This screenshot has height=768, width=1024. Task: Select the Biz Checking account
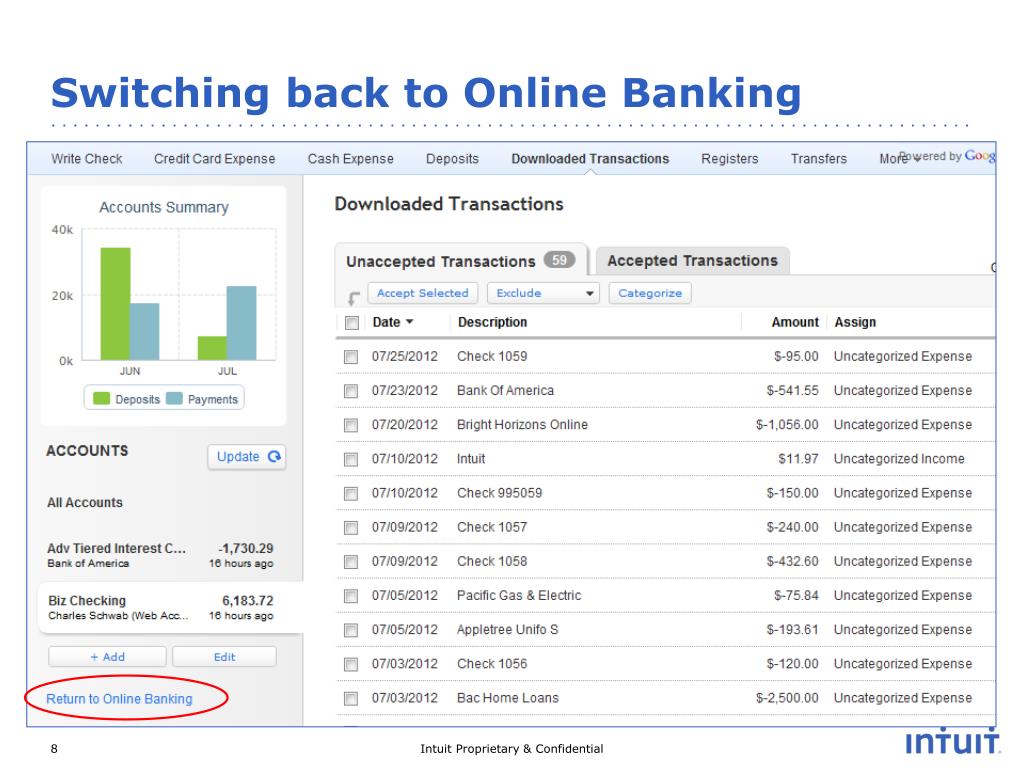(x=171, y=607)
